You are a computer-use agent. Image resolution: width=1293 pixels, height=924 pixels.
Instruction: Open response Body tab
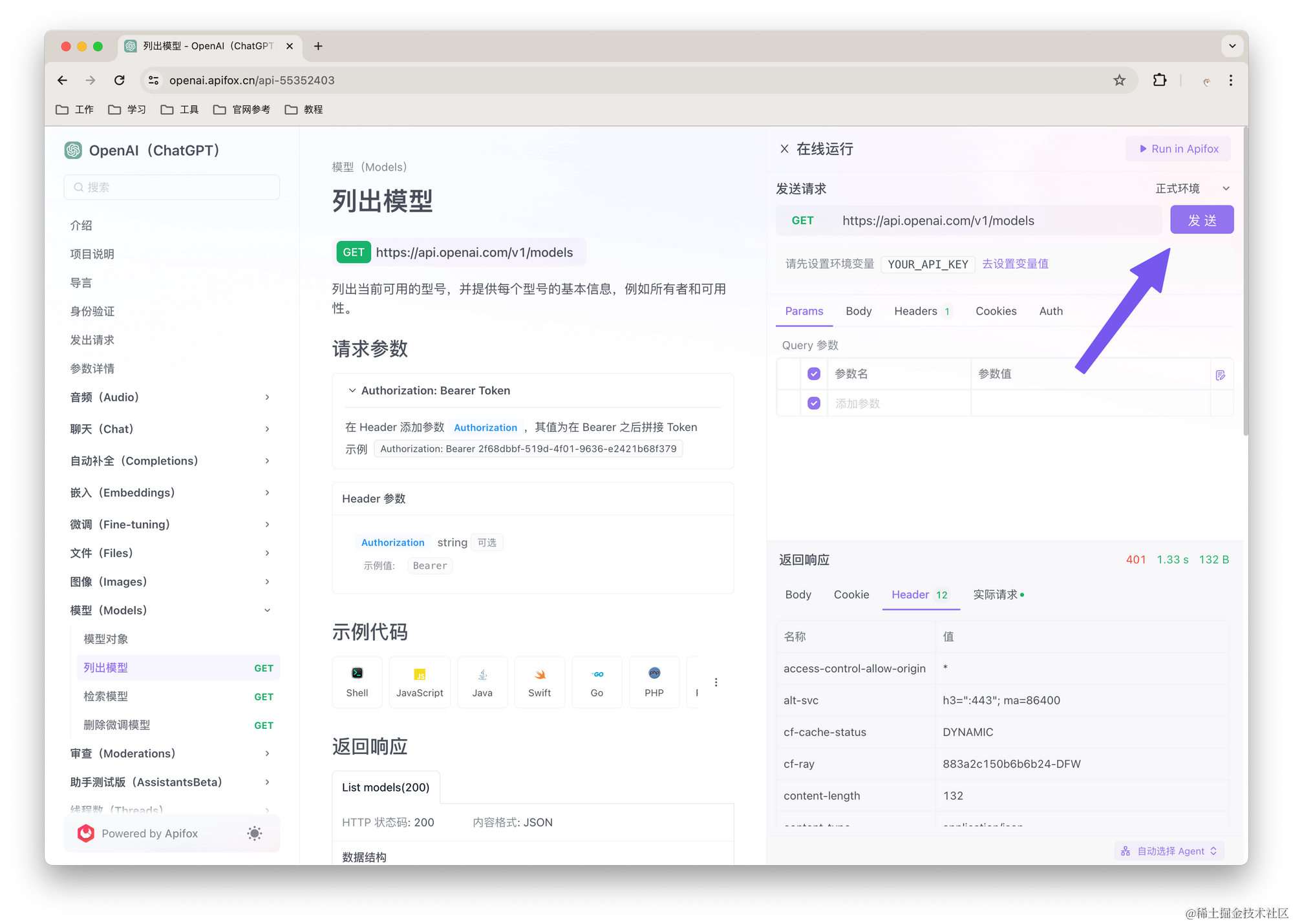(798, 595)
